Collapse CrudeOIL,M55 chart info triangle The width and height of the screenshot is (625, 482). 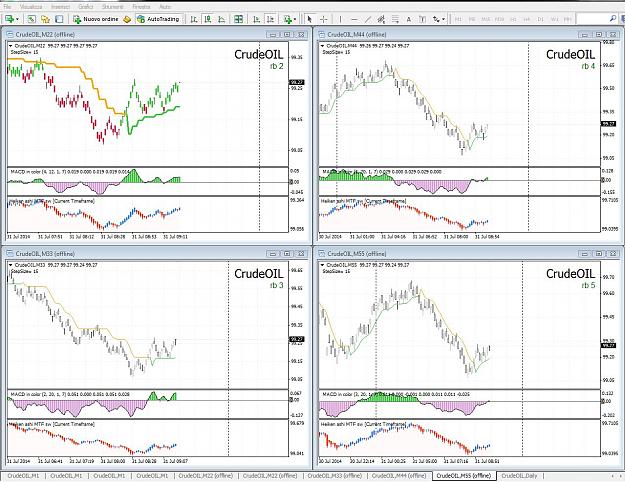click(322, 265)
